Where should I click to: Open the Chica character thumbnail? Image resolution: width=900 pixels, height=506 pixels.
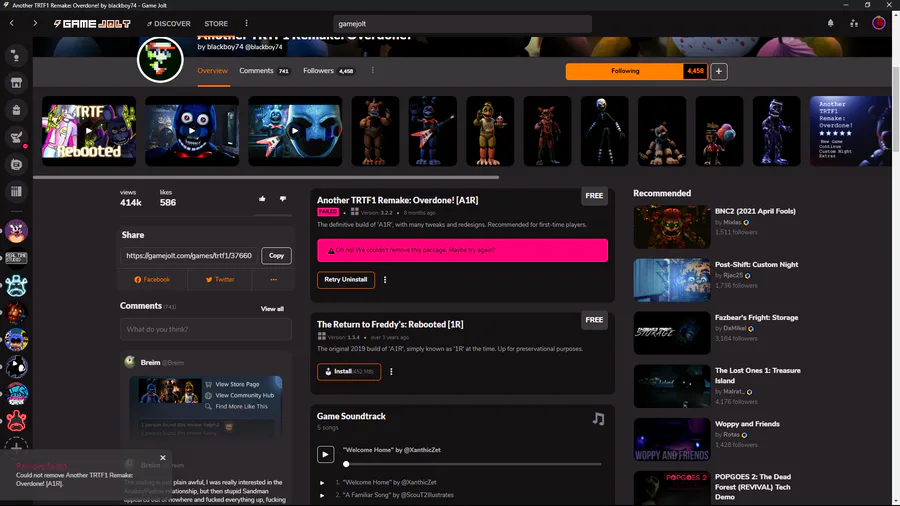click(490, 131)
